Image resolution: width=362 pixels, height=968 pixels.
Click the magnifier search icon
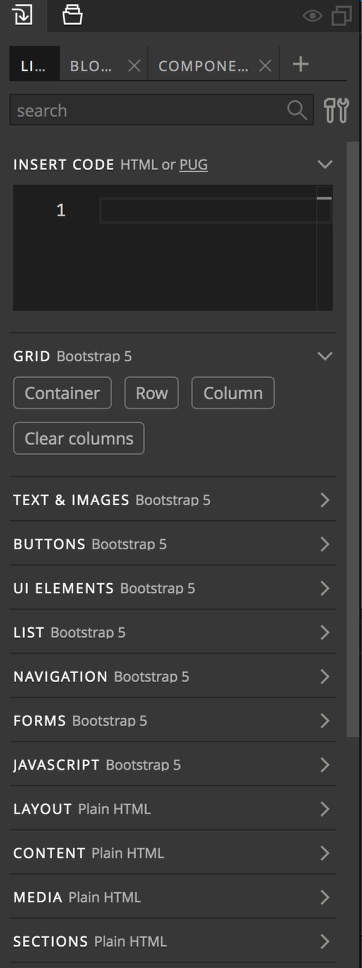click(x=297, y=111)
